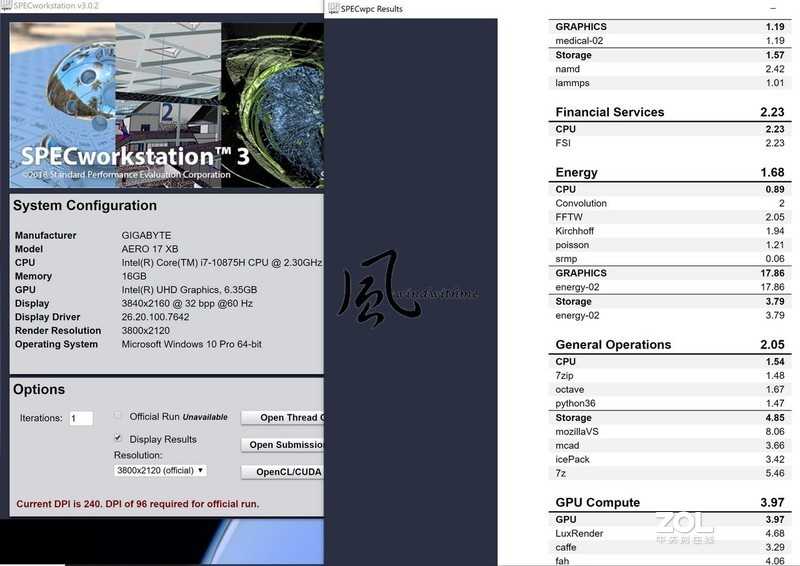The width and height of the screenshot is (800, 566).
Task: Click the 7z result row
Action: click(x=670, y=473)
